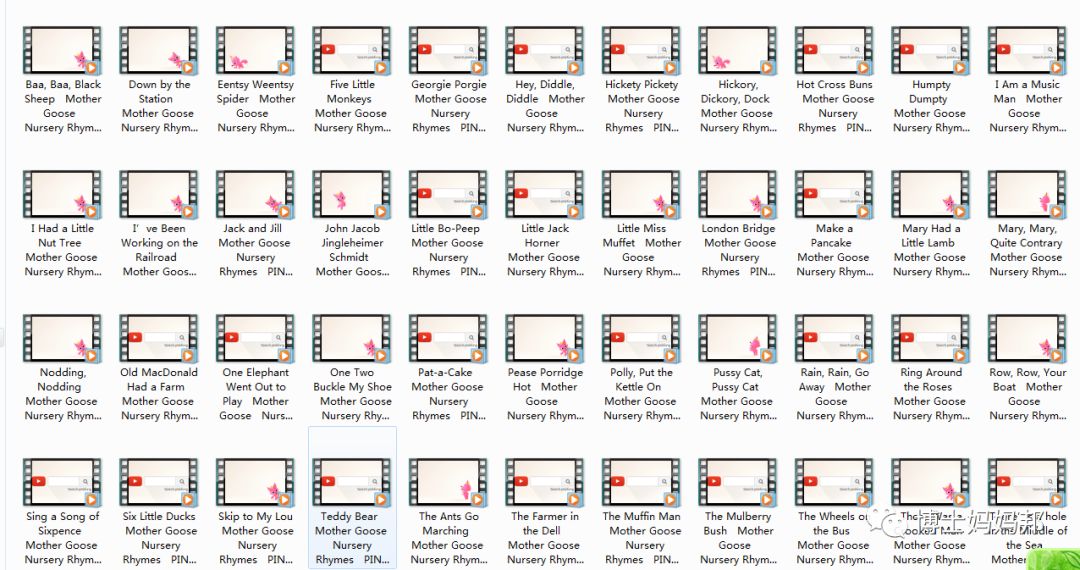Select the Old MacDonald Had a Farm icon
The image size is (1080, 570).
point(158,338)
